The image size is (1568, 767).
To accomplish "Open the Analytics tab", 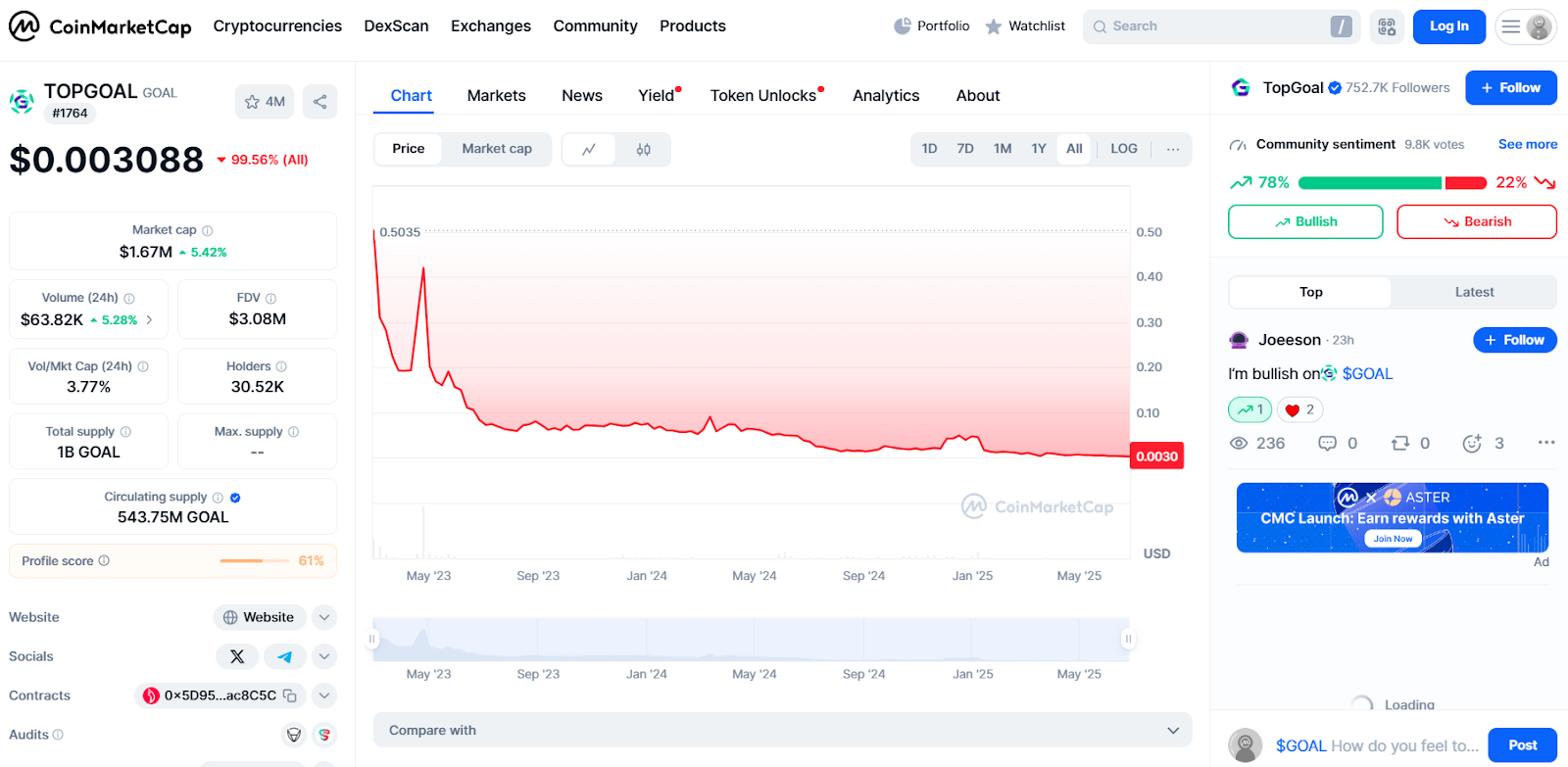I will (x=886, y=95).
